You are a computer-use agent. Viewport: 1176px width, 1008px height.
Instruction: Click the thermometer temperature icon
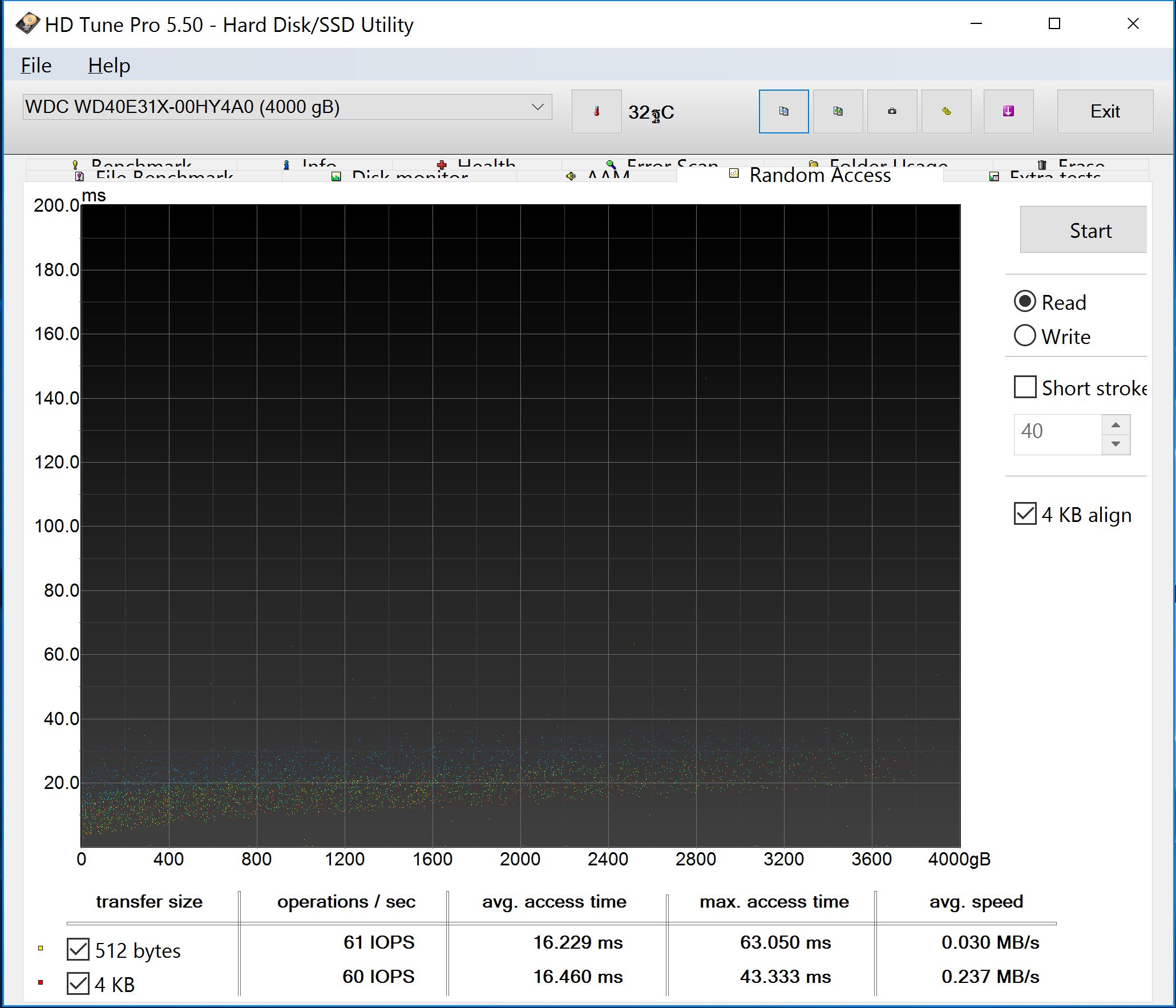click(x=596, y=111)
